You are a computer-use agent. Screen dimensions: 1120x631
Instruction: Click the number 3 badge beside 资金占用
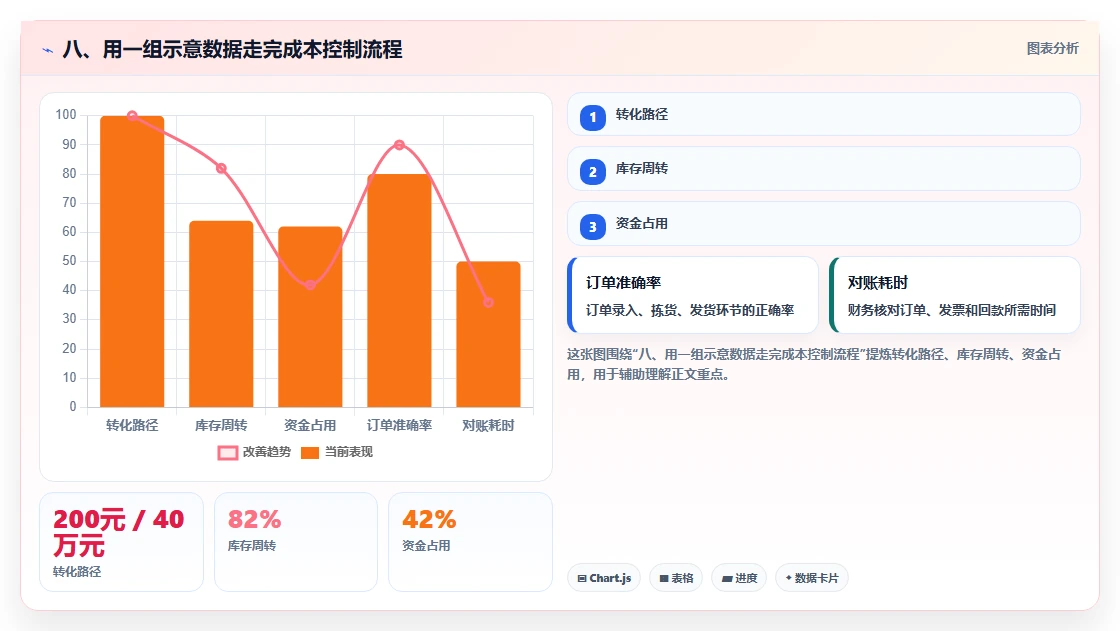(x=592, y=227)
